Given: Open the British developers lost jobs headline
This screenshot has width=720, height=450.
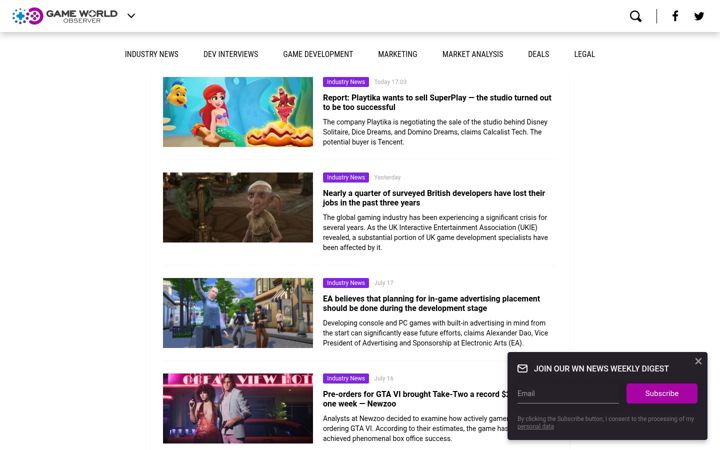Looking at the screenshot, I should click(x=434, y=198).
